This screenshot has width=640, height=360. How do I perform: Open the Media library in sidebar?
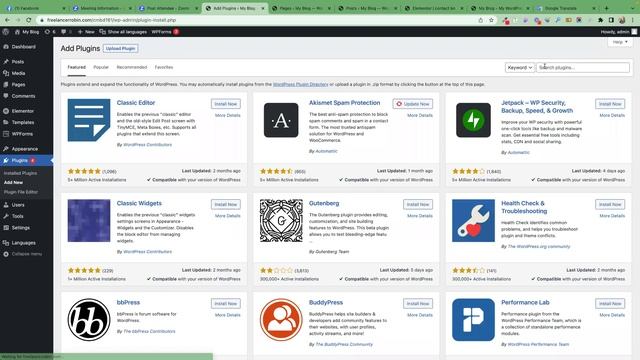tap(18, 73)
